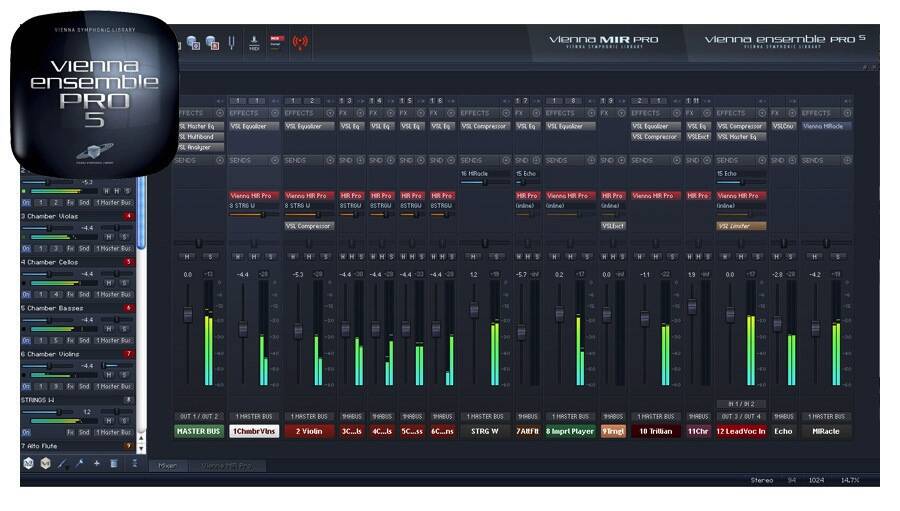Click the red broadcast signal icon
Viewport: 900px width, 511px height.
300,42
